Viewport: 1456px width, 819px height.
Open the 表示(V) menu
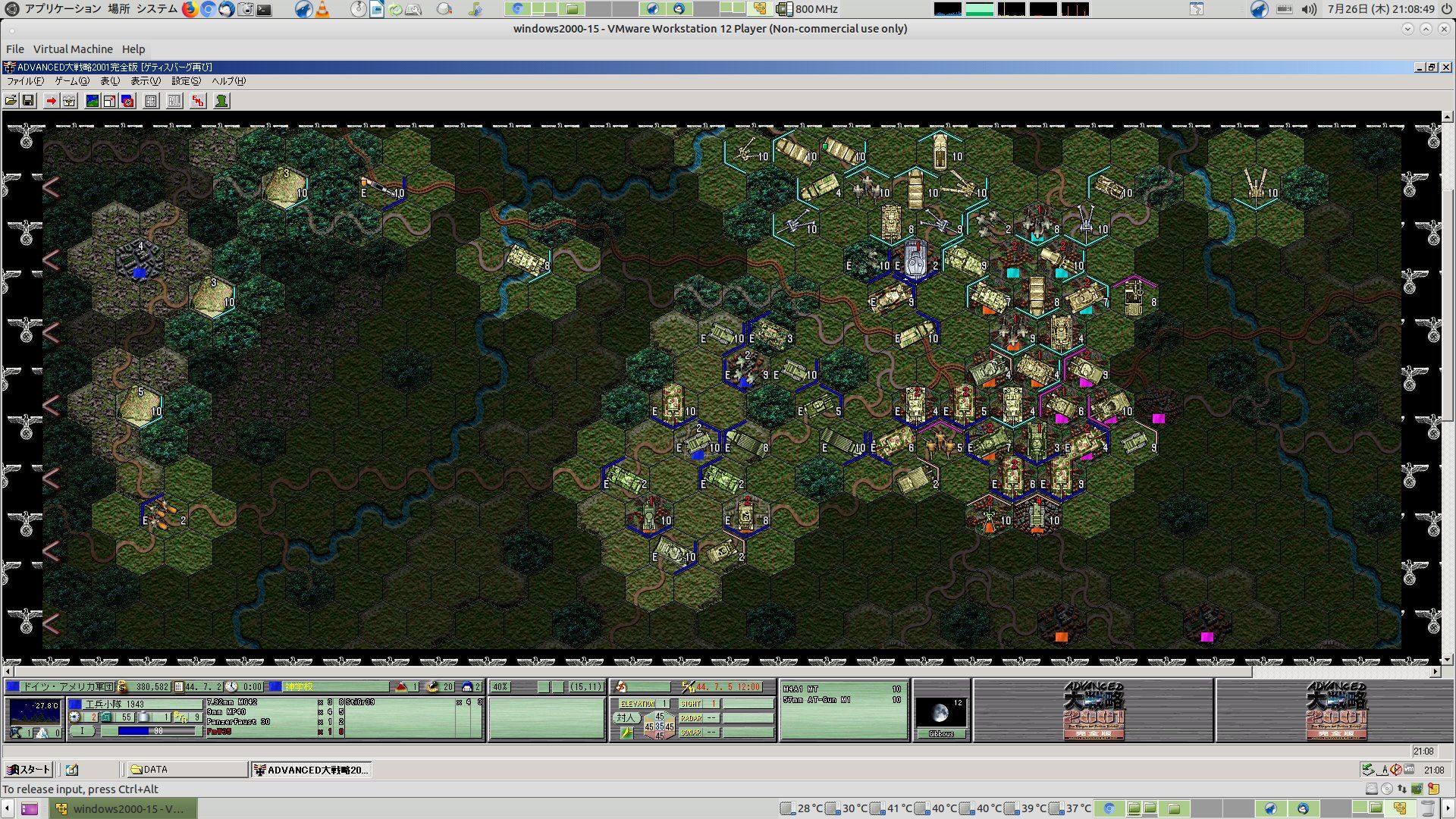point(145,81)
